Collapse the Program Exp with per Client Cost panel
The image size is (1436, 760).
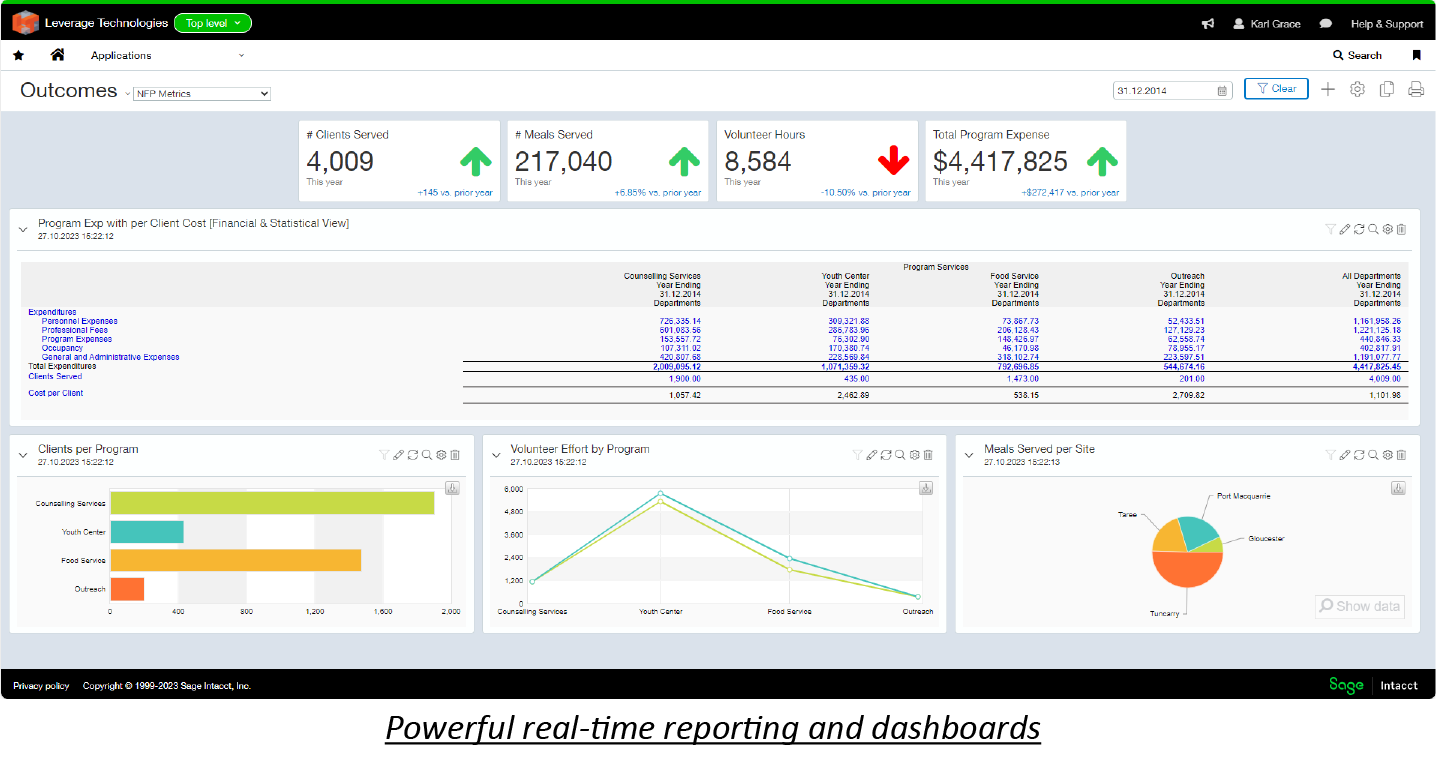23,229
